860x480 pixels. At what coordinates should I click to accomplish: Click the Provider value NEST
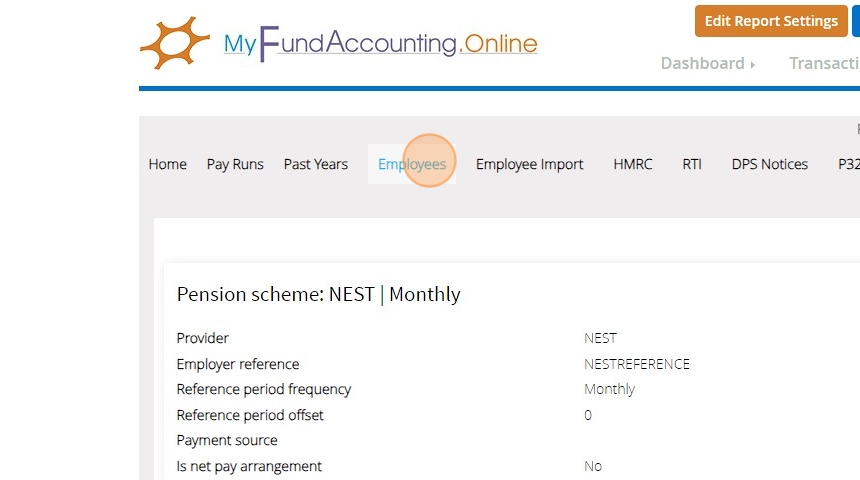click(x=600, y=338)
